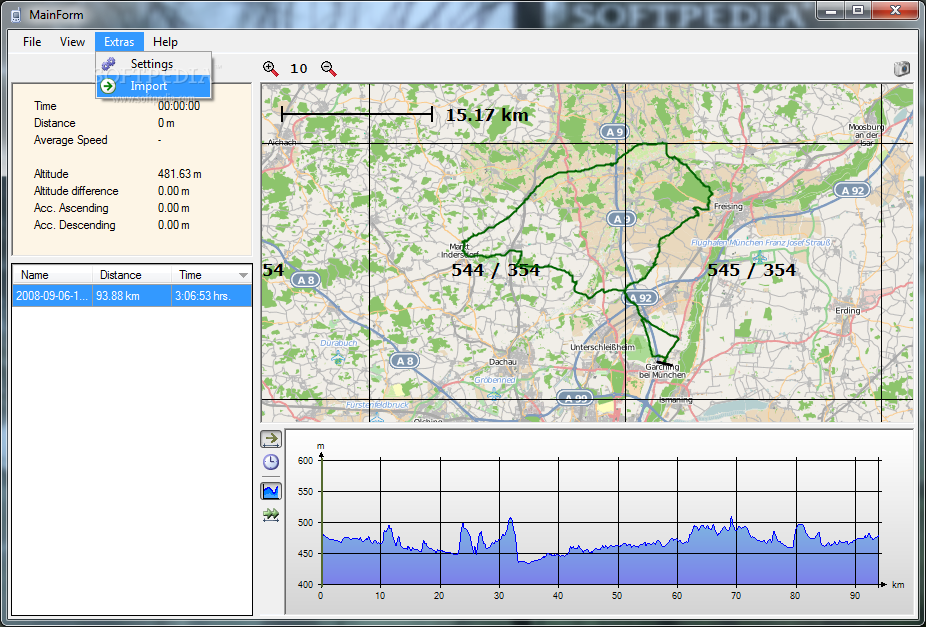Click Dachau on the map
This screenshot has width=926, height=627.
[503, 362]
